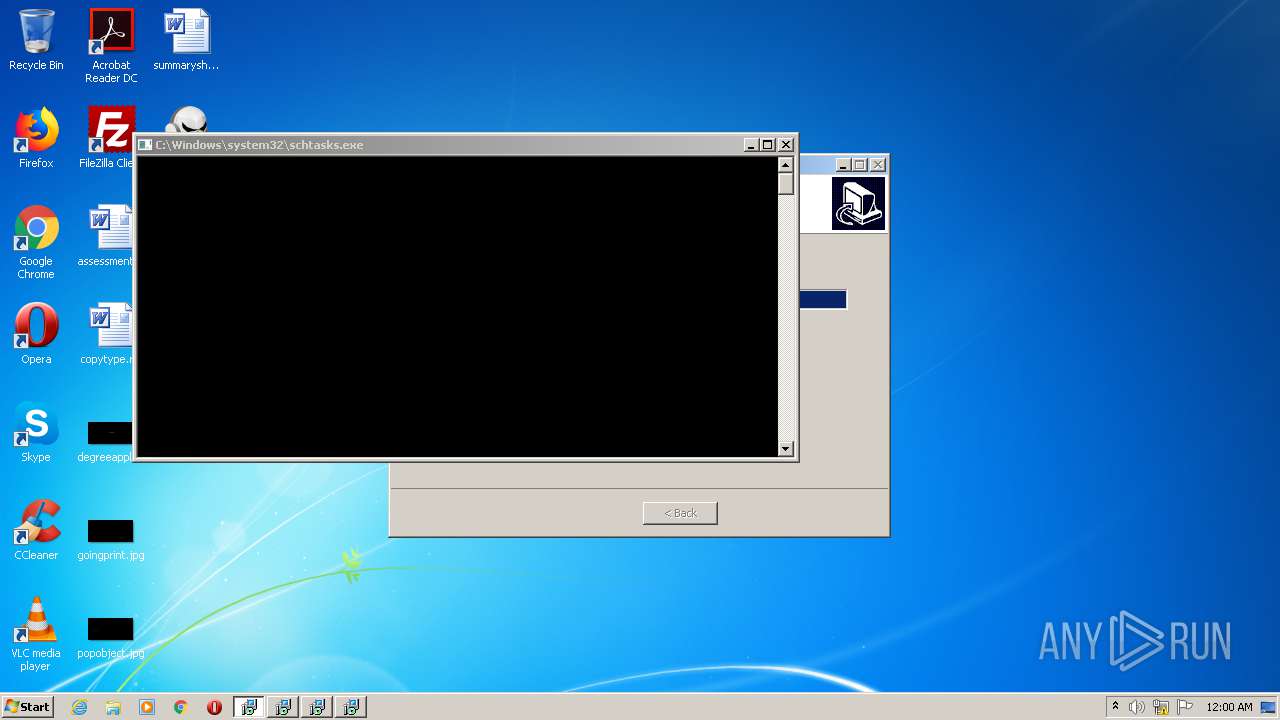The height and width of the screenshot is (720, 1280).
Task: Open the Recycle Bin desktop icon
Action: coord(36,40)
